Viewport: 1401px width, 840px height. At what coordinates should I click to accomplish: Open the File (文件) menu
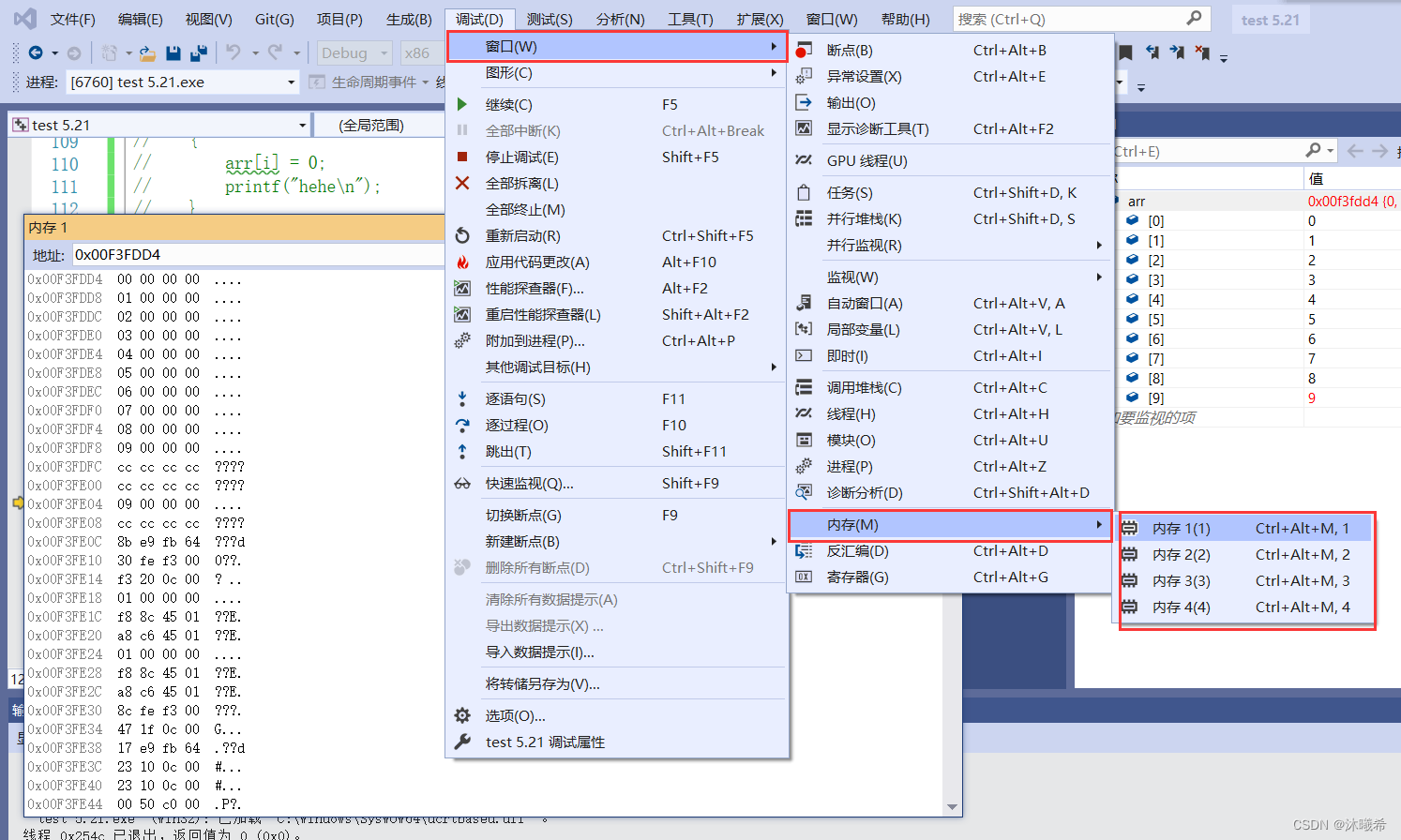[72, 19]
